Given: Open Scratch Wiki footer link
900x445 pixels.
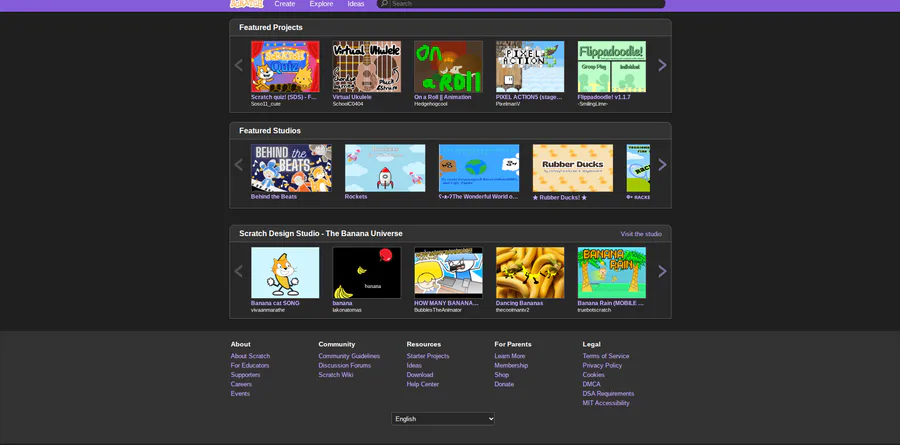Looking at the screenshot, I should pyautogui.click(x=336, y=375).
